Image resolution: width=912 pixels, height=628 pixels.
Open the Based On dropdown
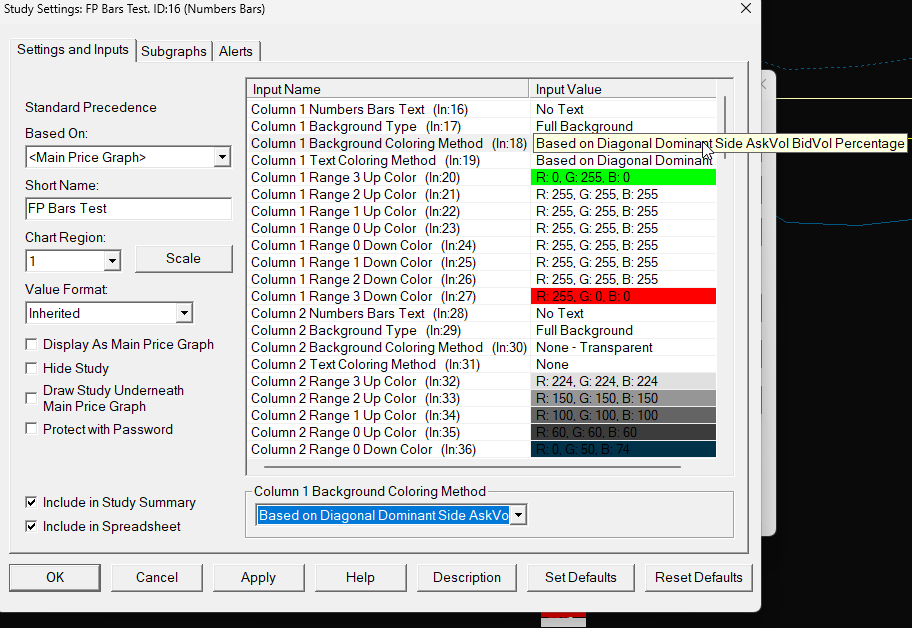(222, 157)
